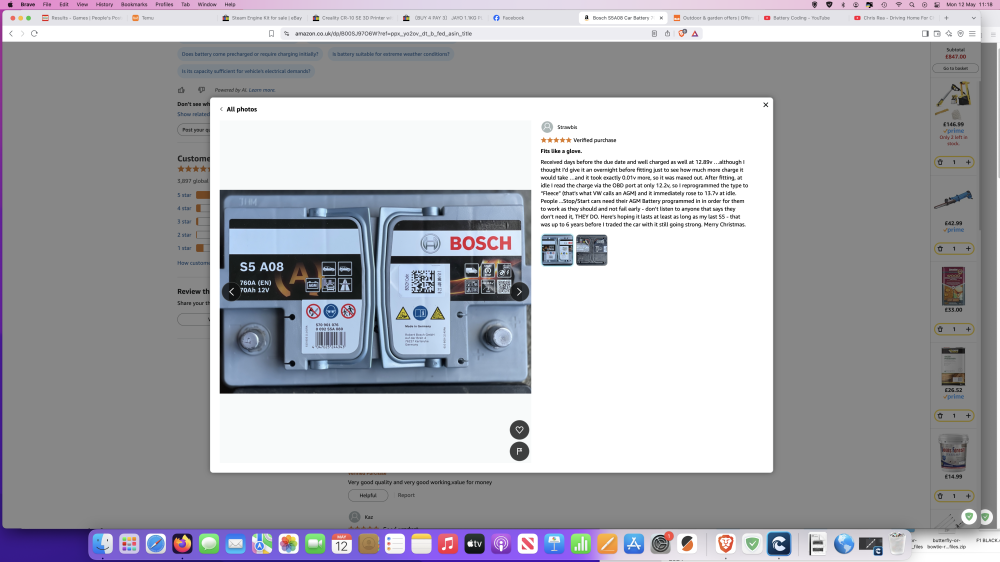Viewport: 1000px width, 562px height.
Task: Increase quantity of £42.99 basket item
Action: pos(968,249)
